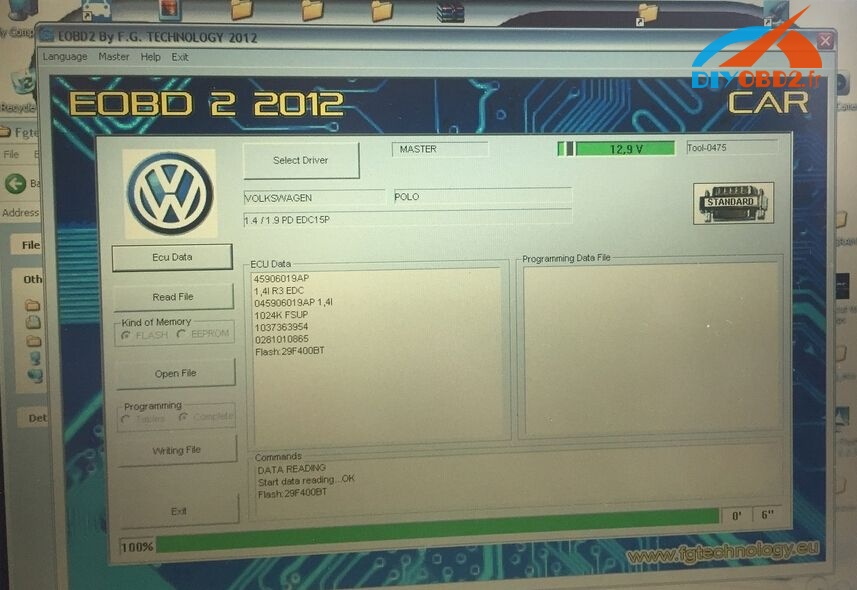The height and width of the screenshot is (590, 857).
Task: Close the EOBD2 window
Action: click(825, 40)
